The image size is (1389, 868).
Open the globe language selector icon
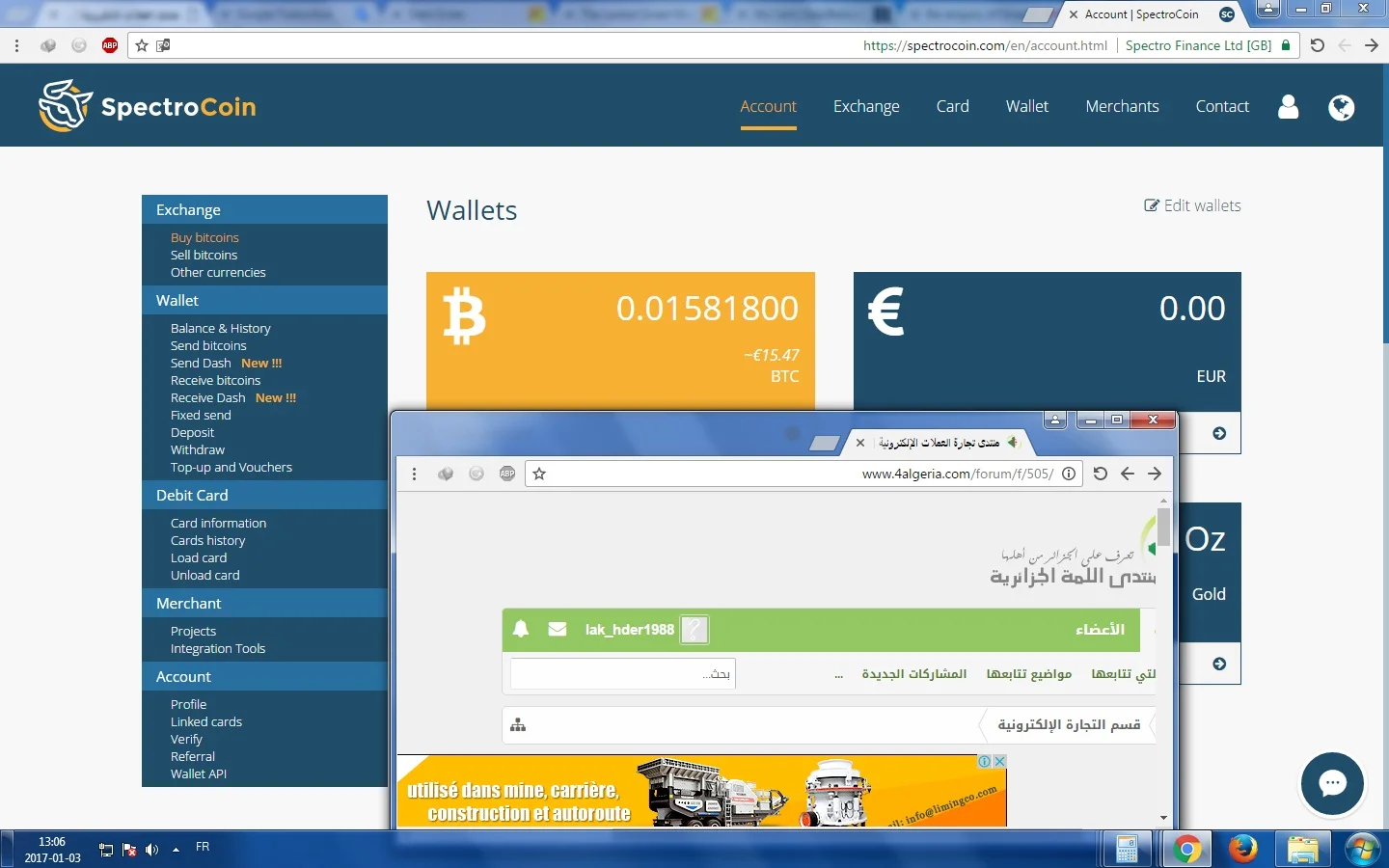pyautogui.click(x=1341, y=107)
